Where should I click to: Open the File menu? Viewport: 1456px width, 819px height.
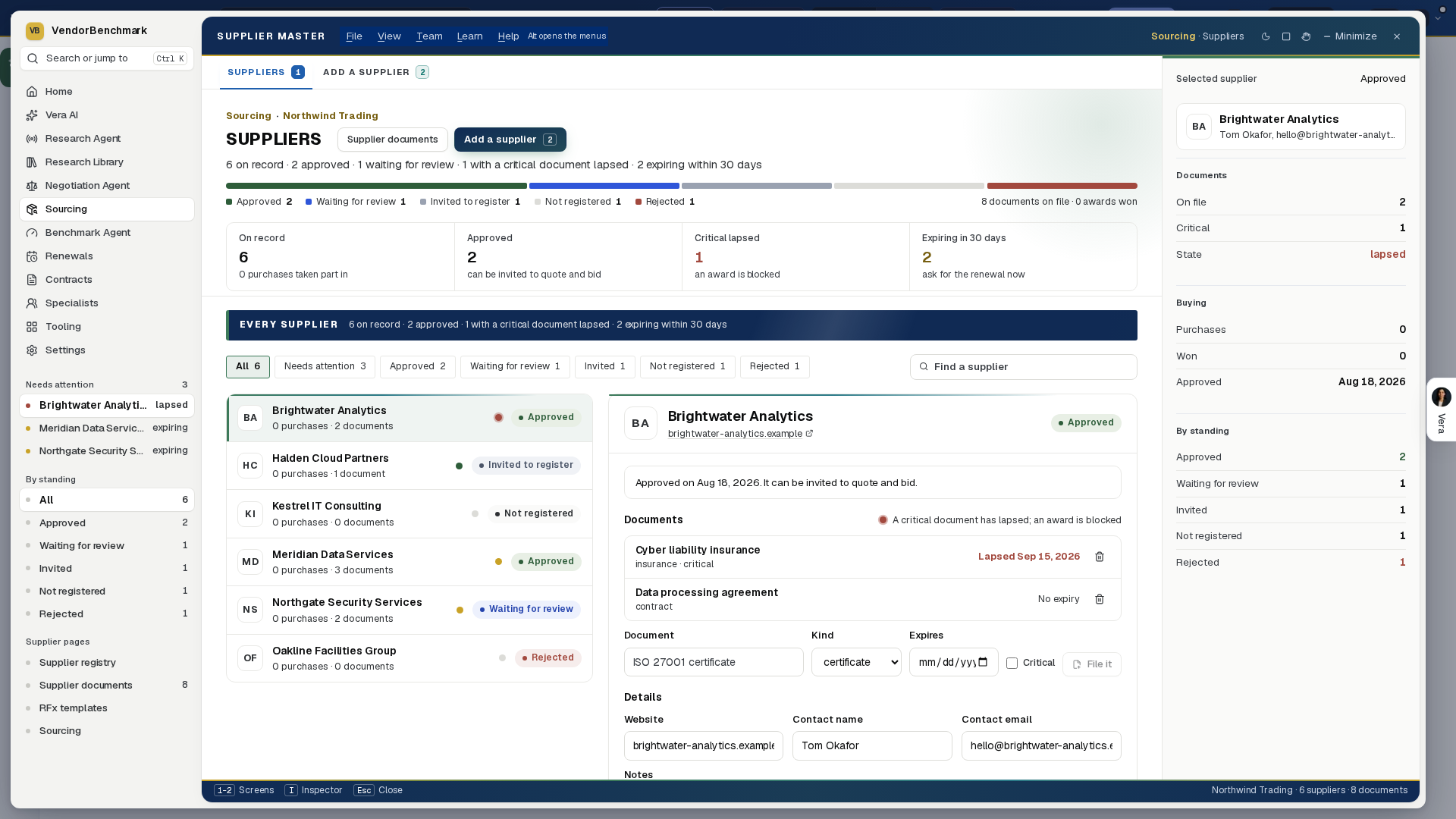tap(354, 36)
